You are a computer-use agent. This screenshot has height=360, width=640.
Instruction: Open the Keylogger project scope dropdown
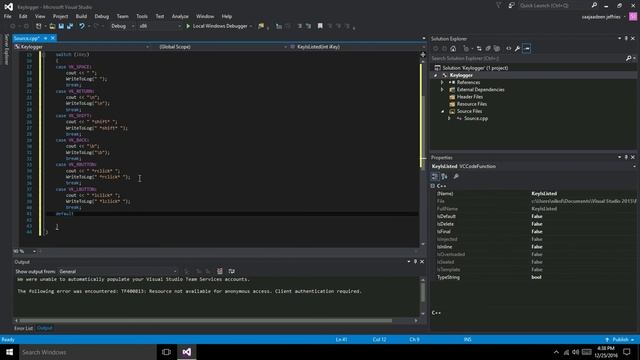point(82,47)
